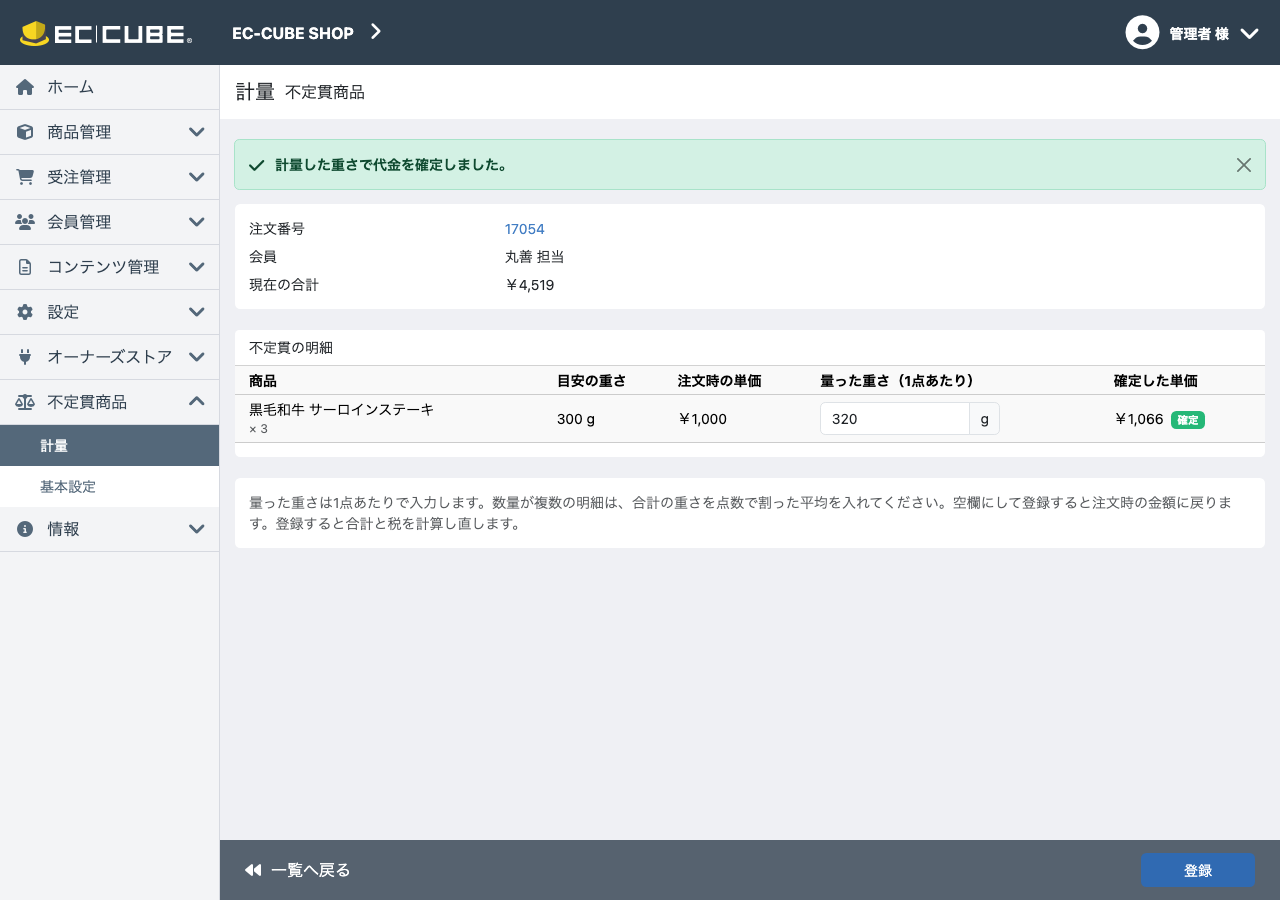Expand the 会員管理 menu chevron
This screenshot has height=900, width=1280.
click(x=197, y=222)
